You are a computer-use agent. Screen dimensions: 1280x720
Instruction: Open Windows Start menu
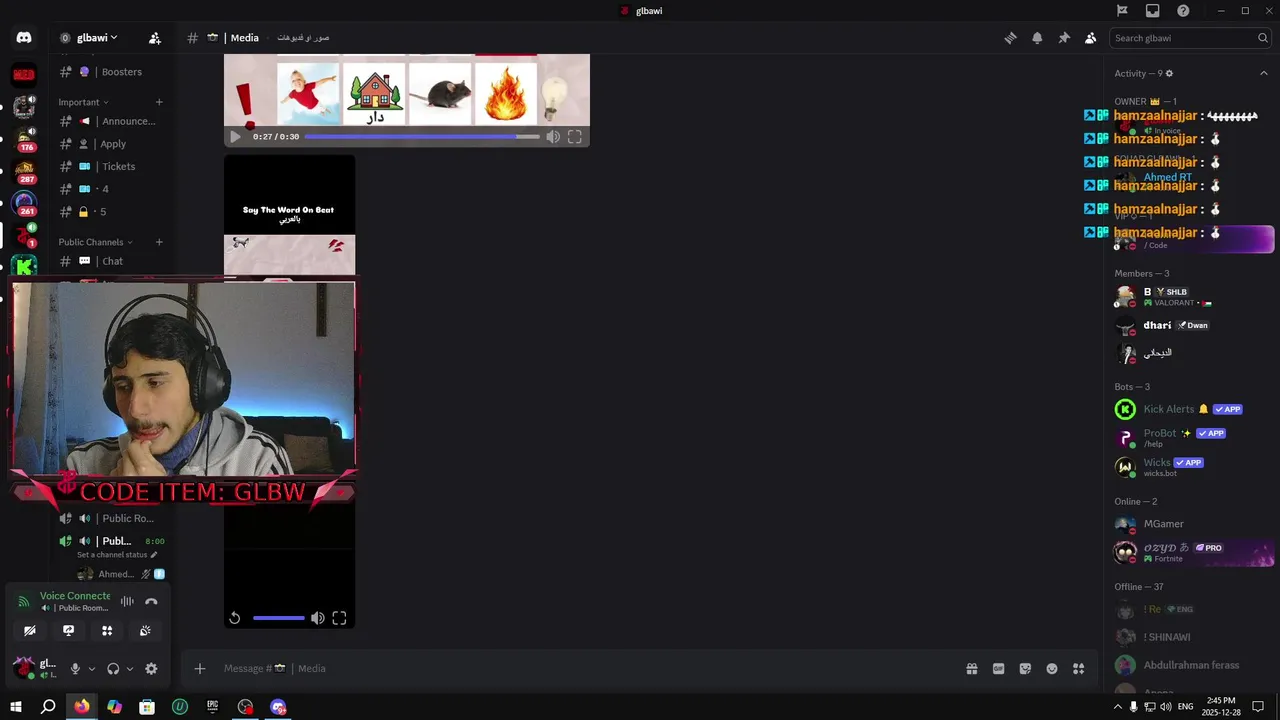point(16,707)
